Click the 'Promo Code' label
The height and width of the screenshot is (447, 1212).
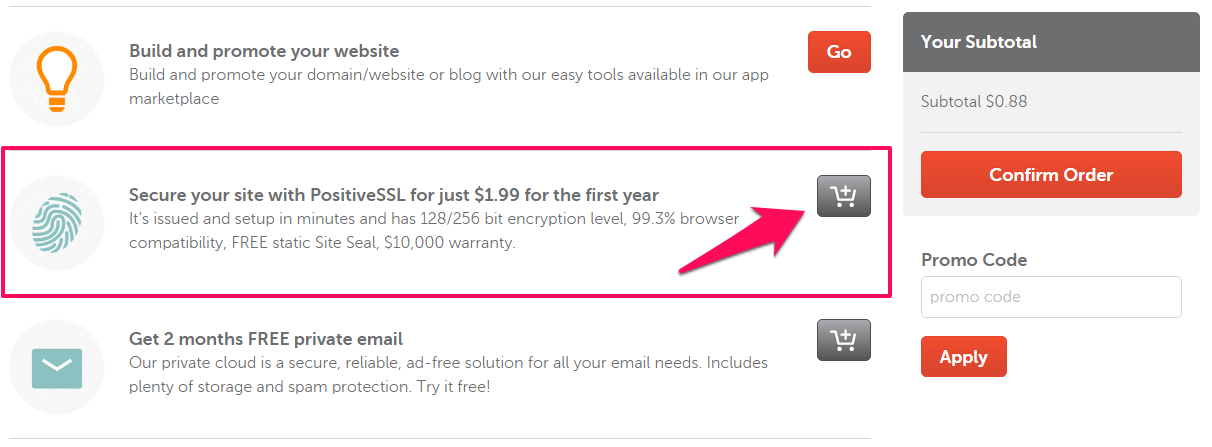point(974,260)
